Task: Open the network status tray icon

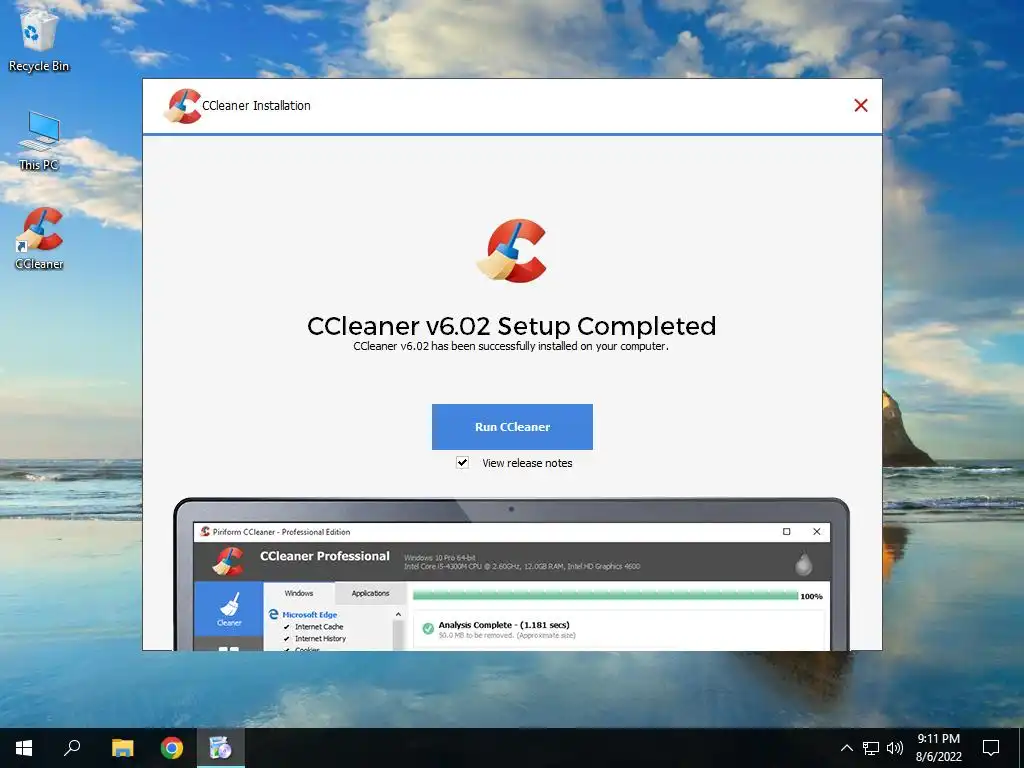Action: (871, 748)
